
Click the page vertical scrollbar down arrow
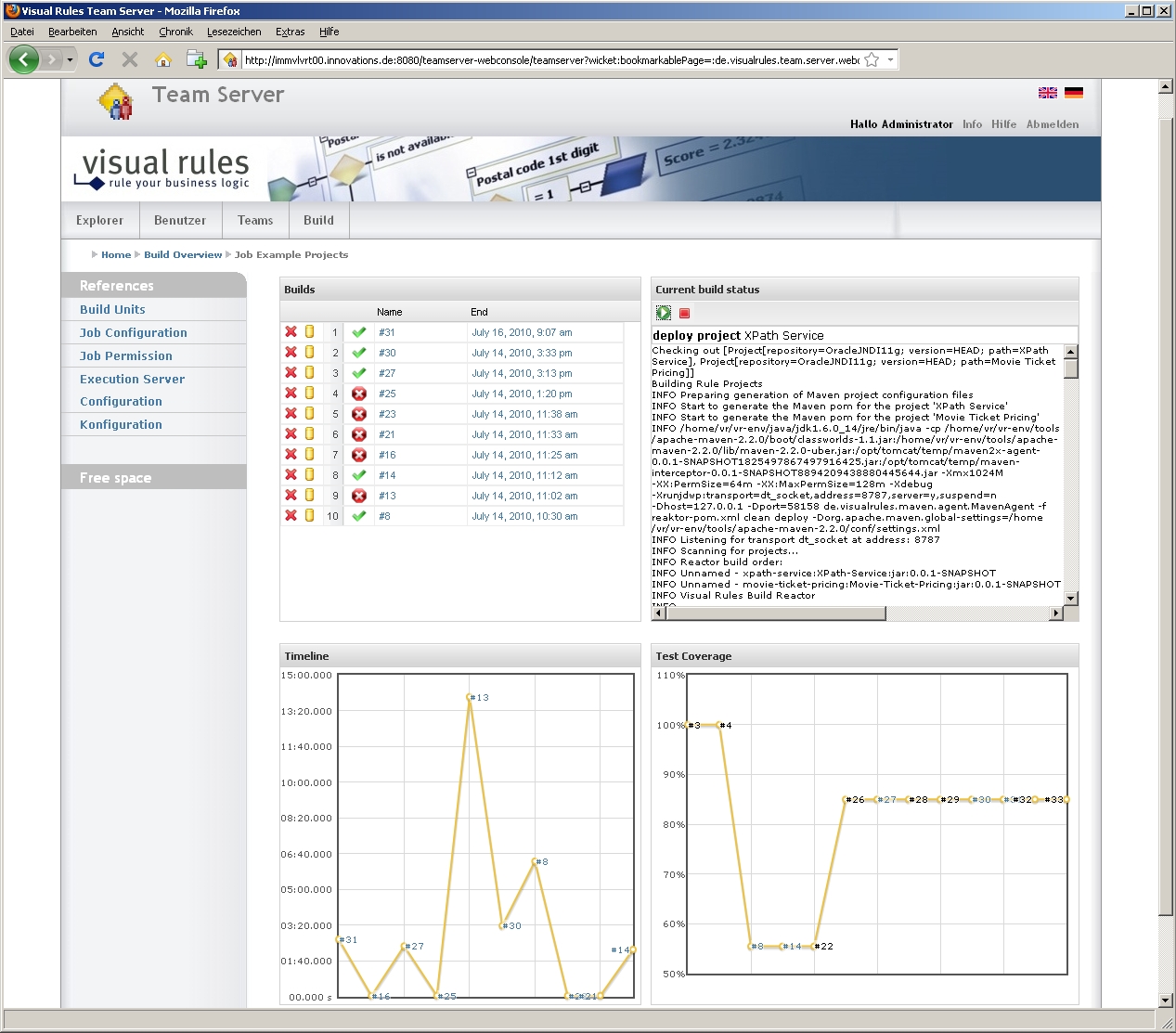tap(1166, 1000)
